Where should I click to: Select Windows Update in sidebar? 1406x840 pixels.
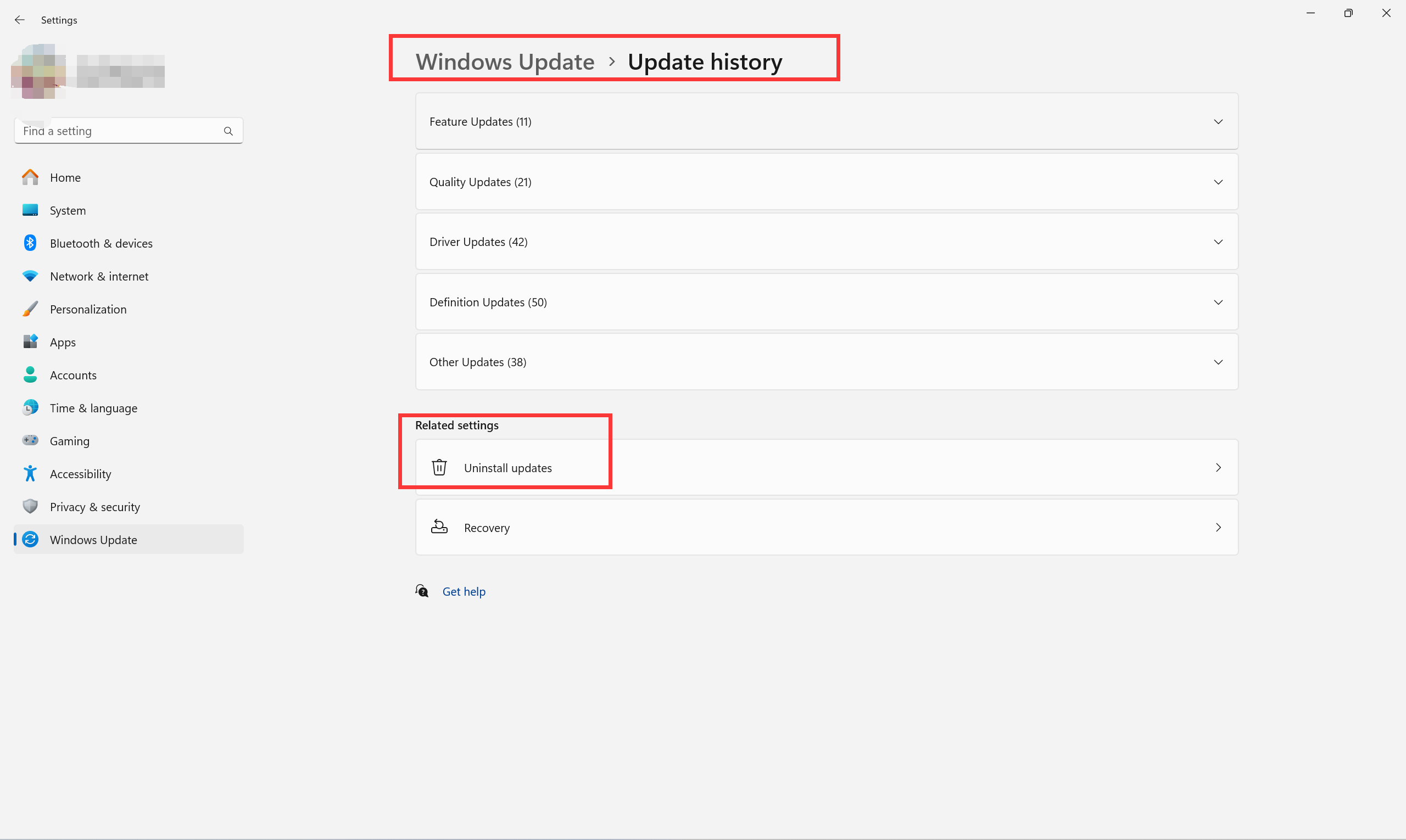tap(129, 540)
